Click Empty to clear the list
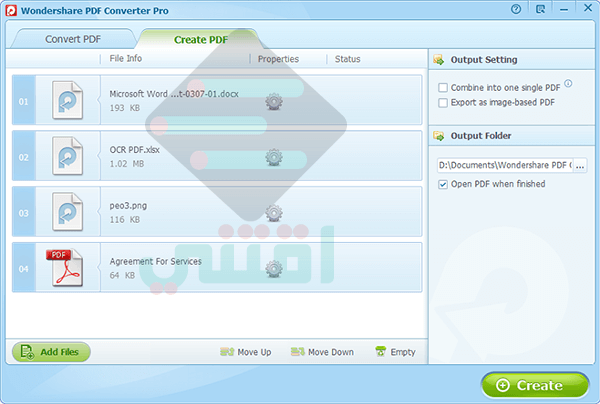600x404 pixels. coord(395,352)
